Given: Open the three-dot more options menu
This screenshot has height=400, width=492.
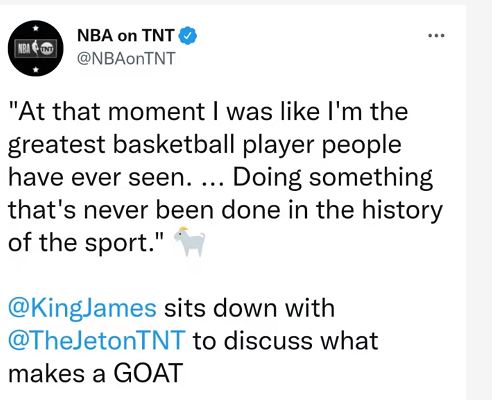Looking at the screenshot, I should point(436,35).
